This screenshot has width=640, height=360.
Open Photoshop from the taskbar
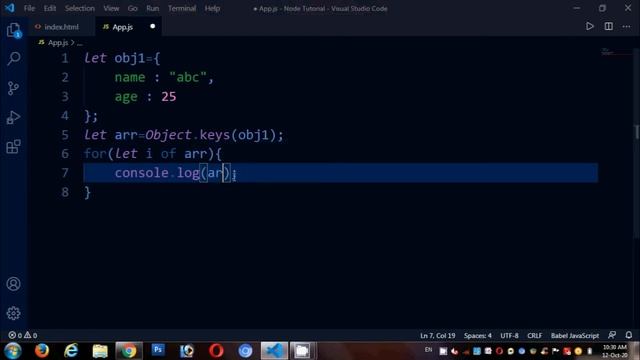click(x=158, y=350)
